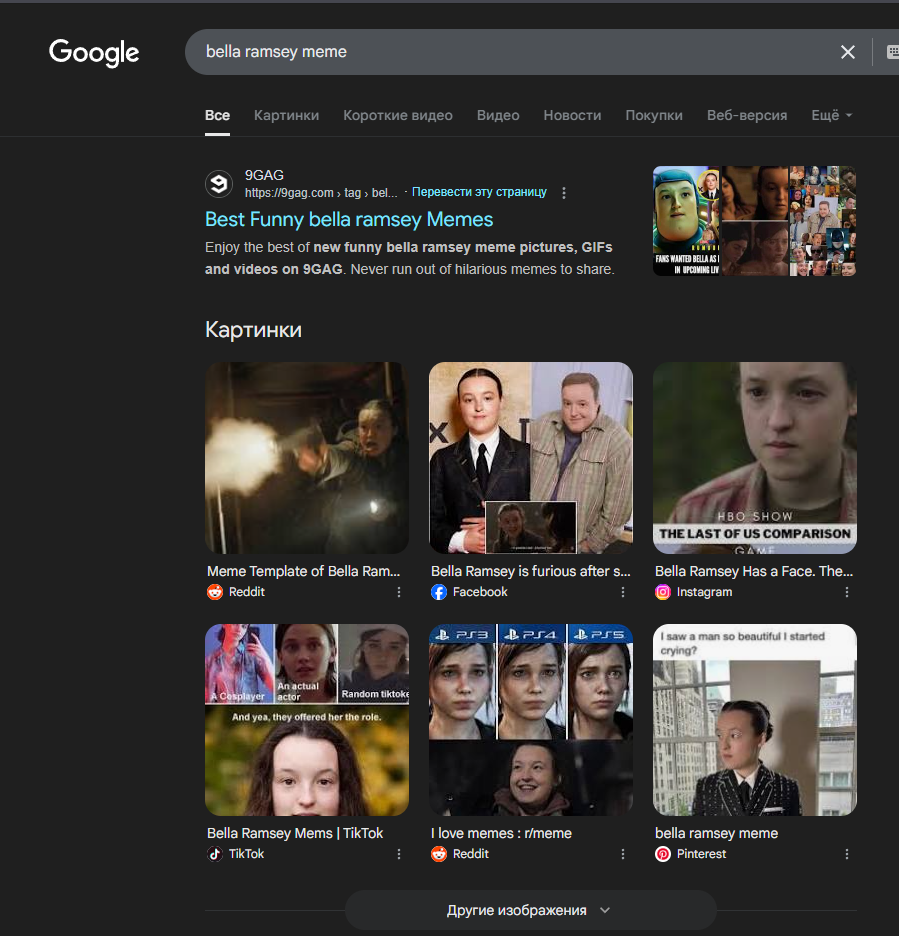Expand Другие изображения to show more images

coord(531,910)
